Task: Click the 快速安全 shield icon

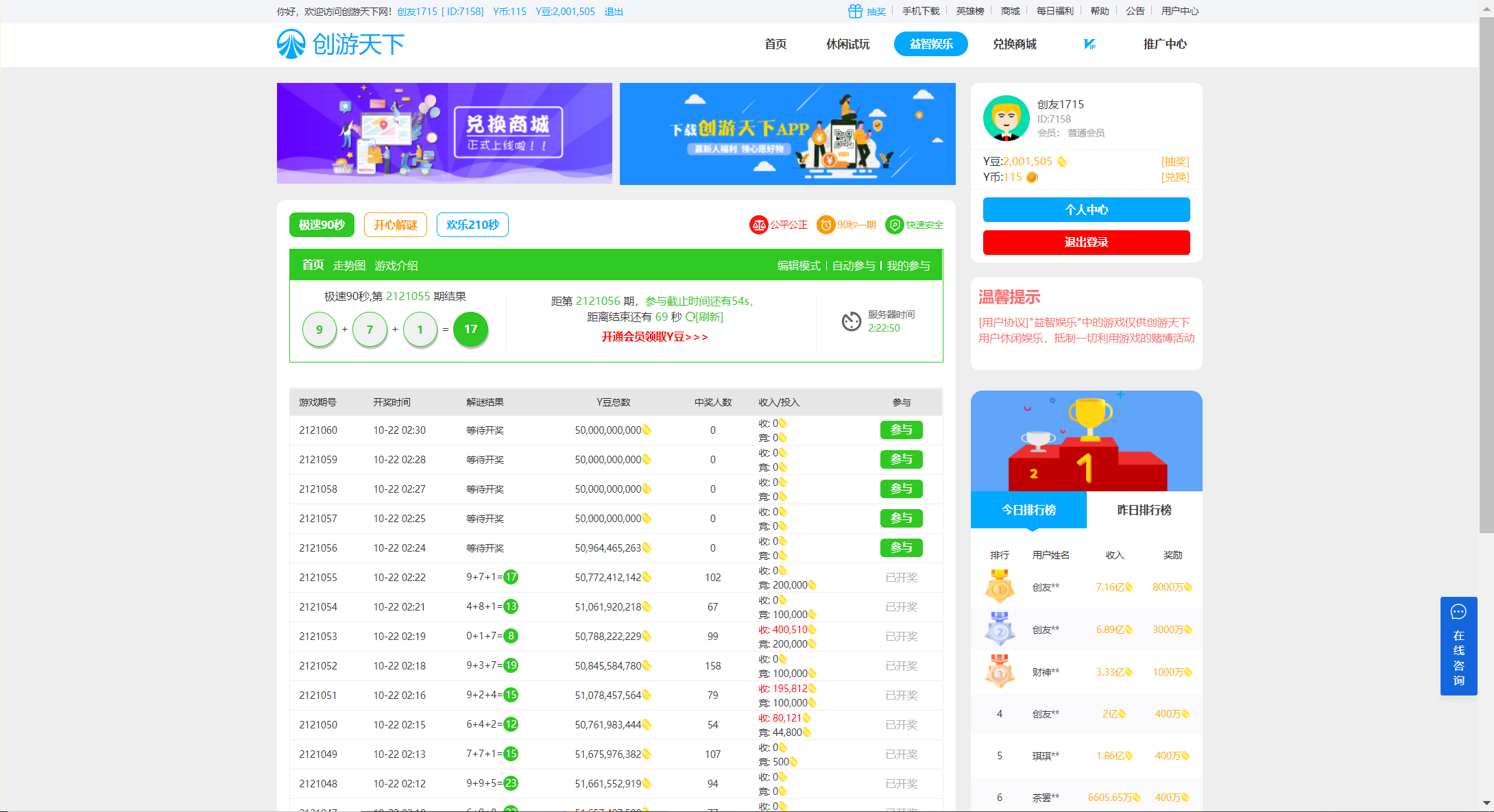Action: pyautogui.click(x=895, y=225)
